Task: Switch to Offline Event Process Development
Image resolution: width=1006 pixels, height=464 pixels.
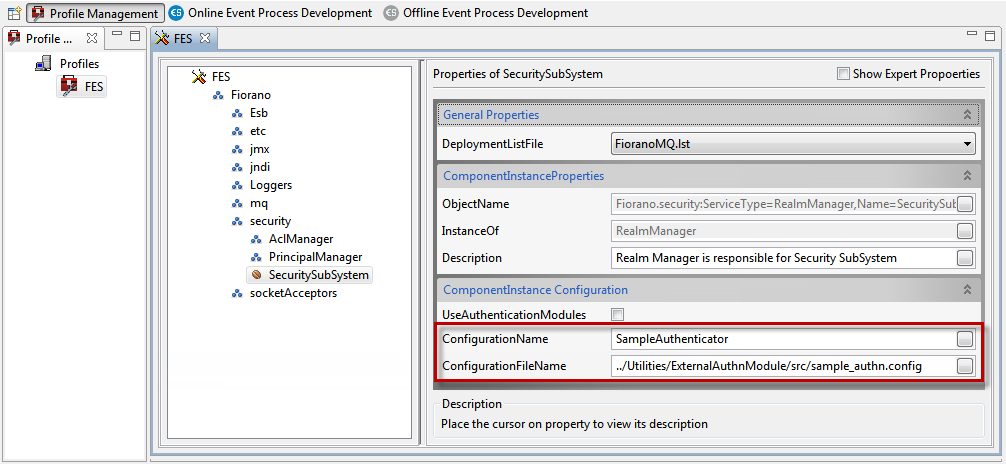Action: [485, 13]
